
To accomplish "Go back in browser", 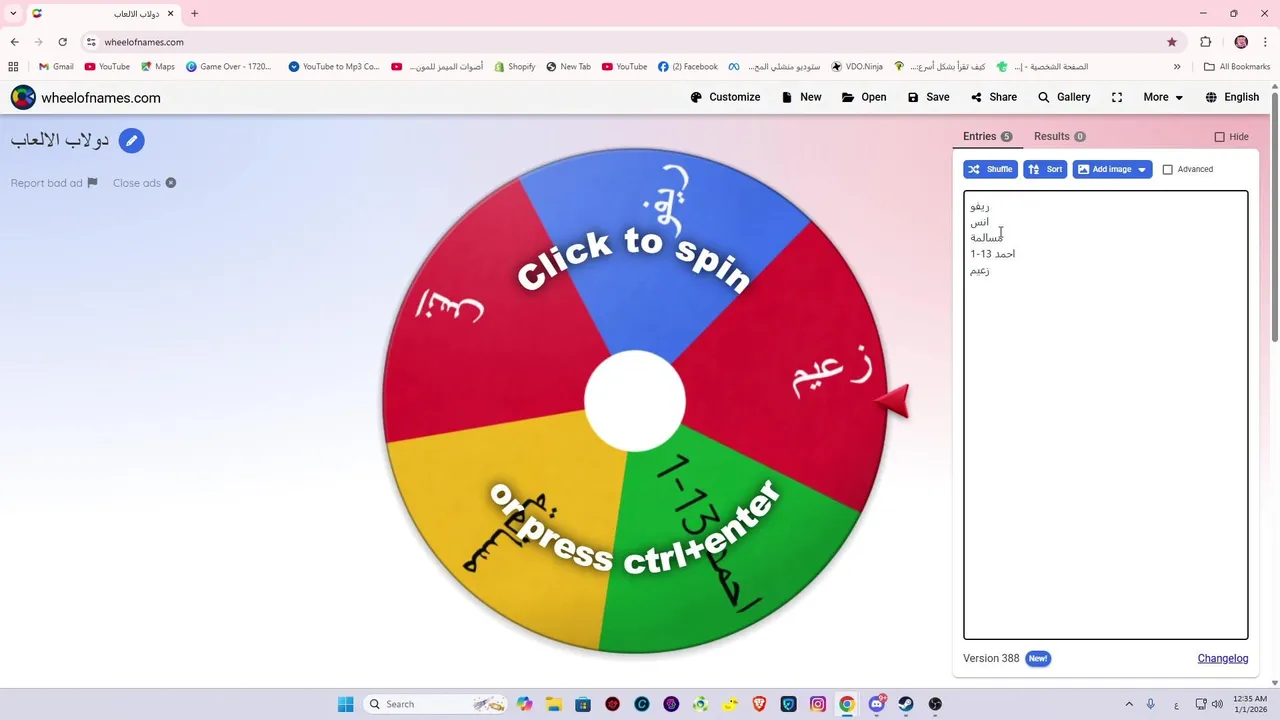I will click(14, 42).
